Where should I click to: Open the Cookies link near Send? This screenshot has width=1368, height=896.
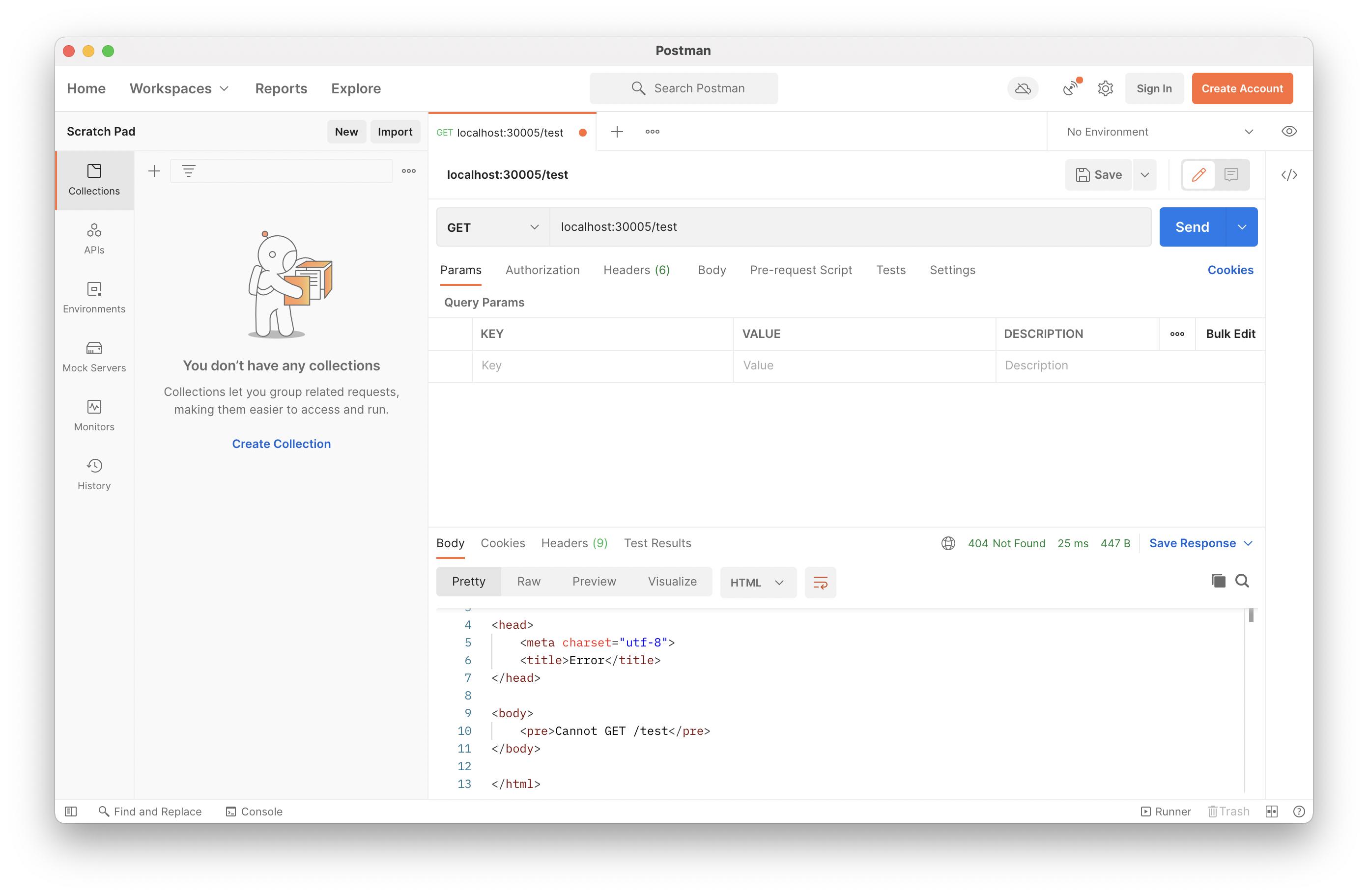pyautogui.click(x=1230, y=270)
